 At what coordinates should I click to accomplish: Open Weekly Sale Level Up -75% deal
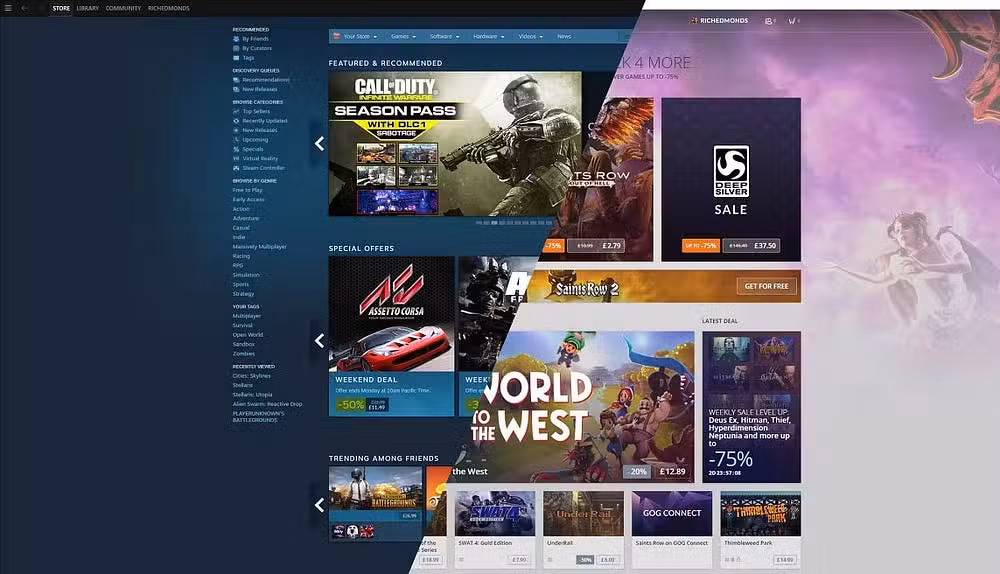pos(751,407)
